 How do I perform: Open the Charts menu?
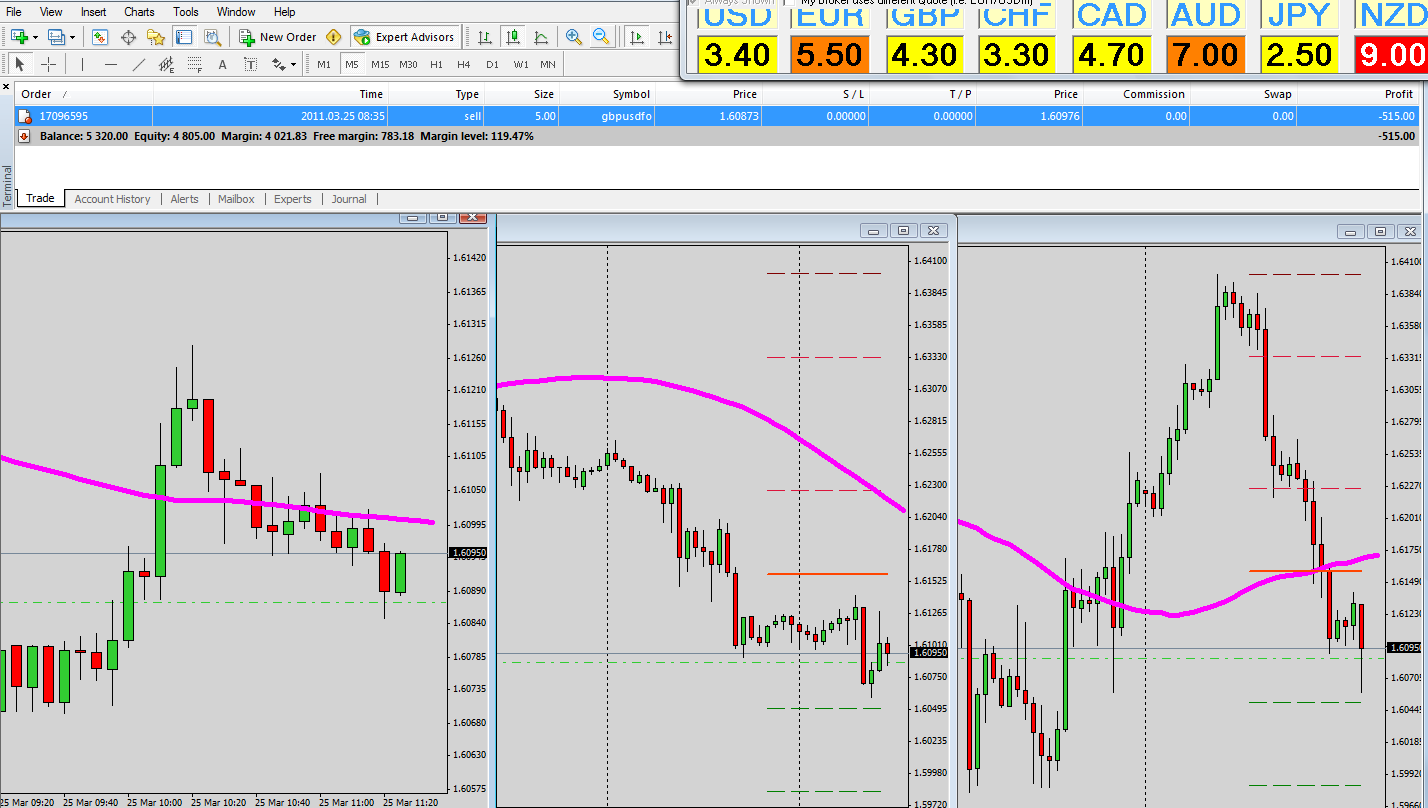point(139,12)
